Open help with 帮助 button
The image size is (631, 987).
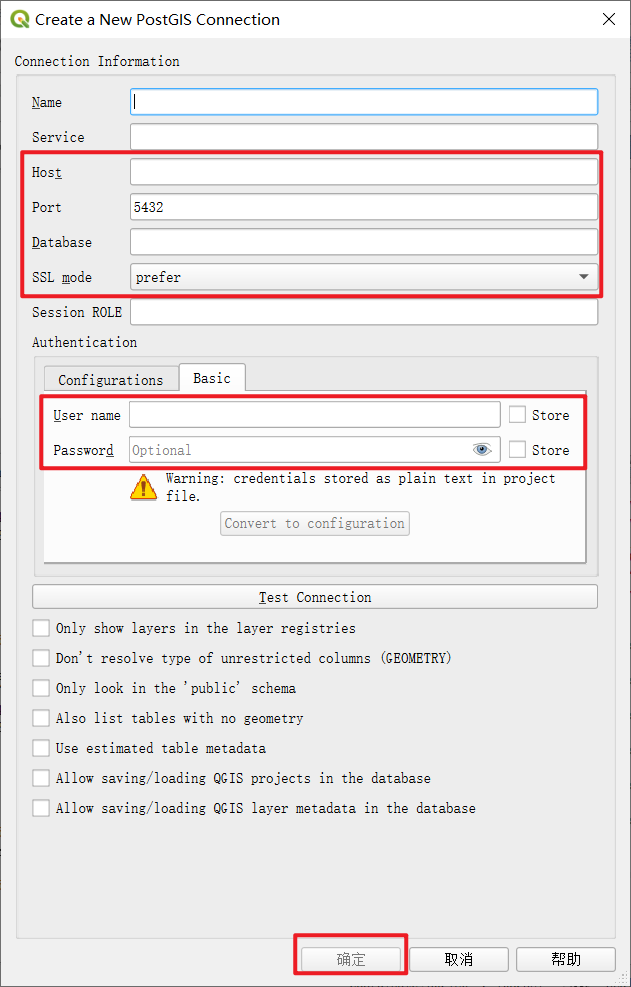pos(566,959)
